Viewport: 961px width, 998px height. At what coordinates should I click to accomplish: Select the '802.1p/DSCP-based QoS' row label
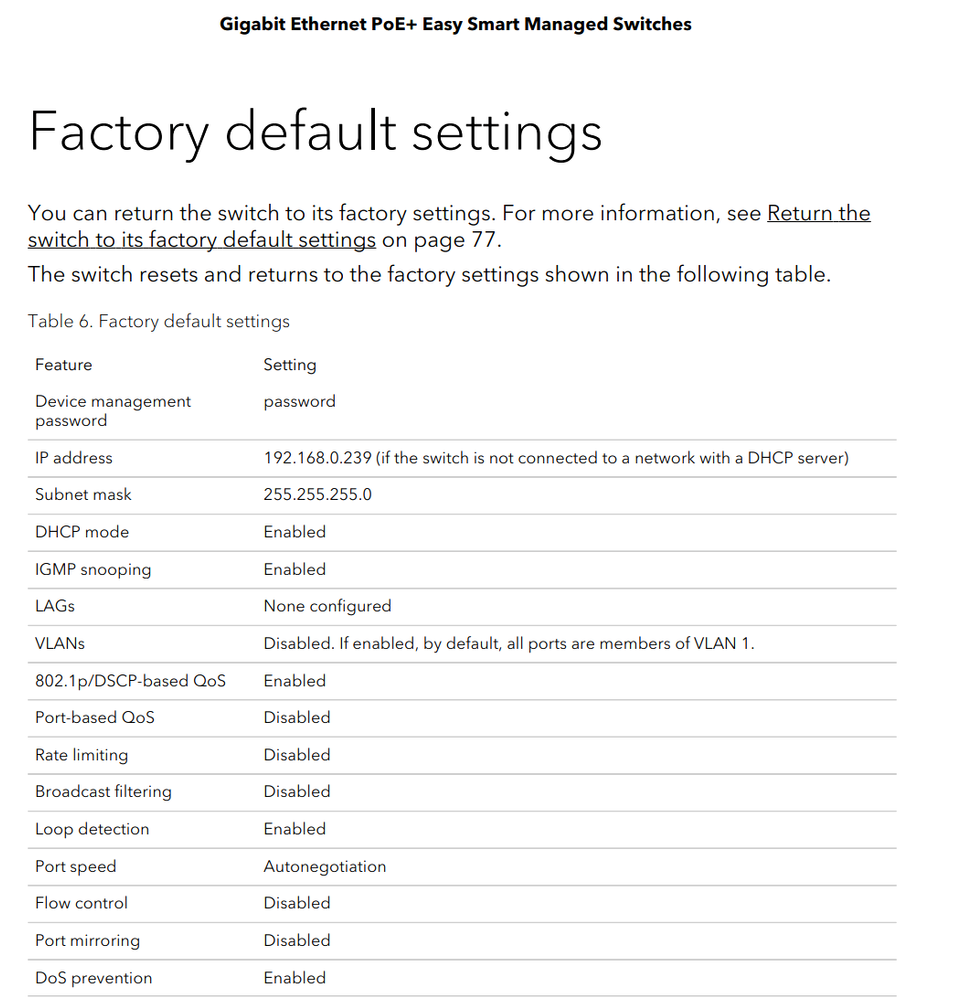pos(130,681)
